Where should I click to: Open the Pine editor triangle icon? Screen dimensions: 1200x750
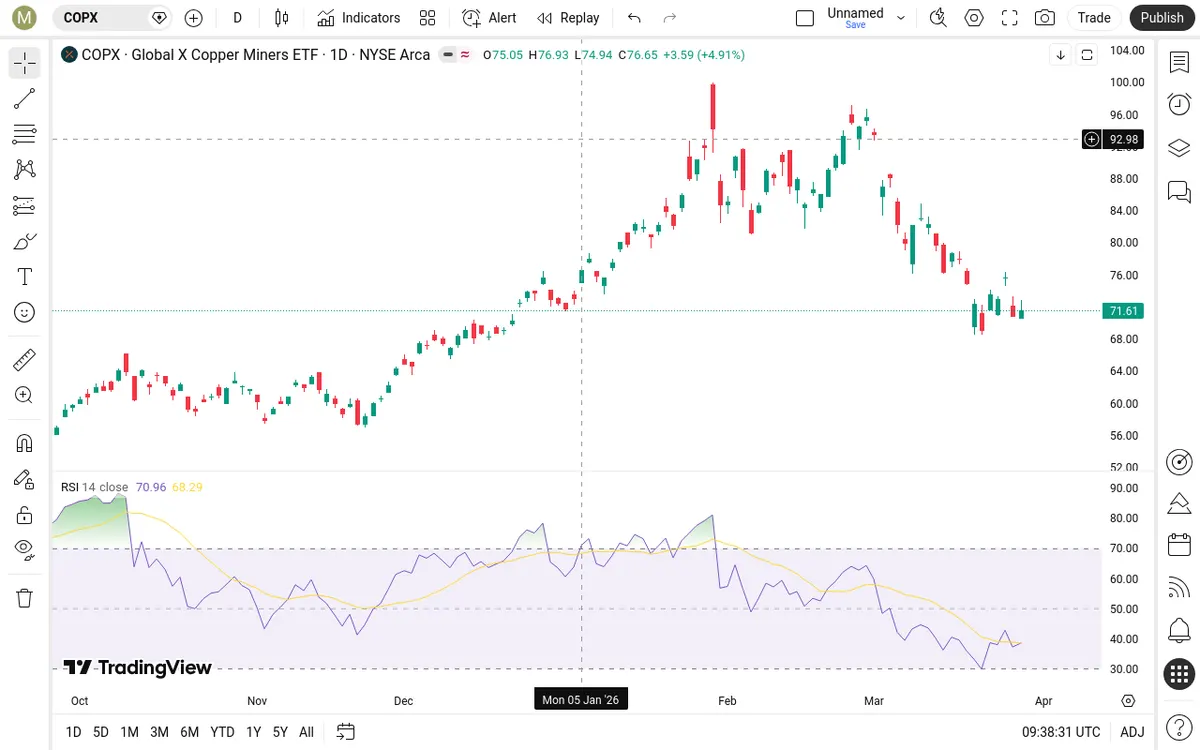(x=1179, y=503)
